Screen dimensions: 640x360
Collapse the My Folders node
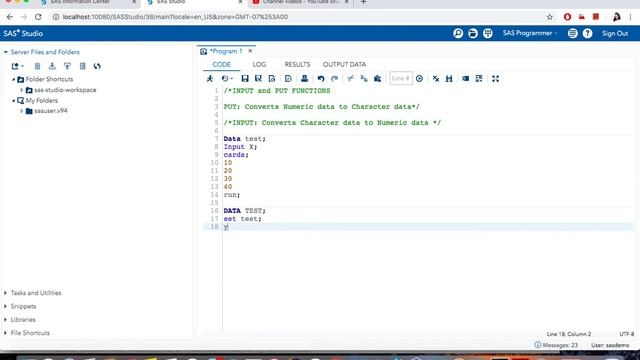(x=13, y=101)
